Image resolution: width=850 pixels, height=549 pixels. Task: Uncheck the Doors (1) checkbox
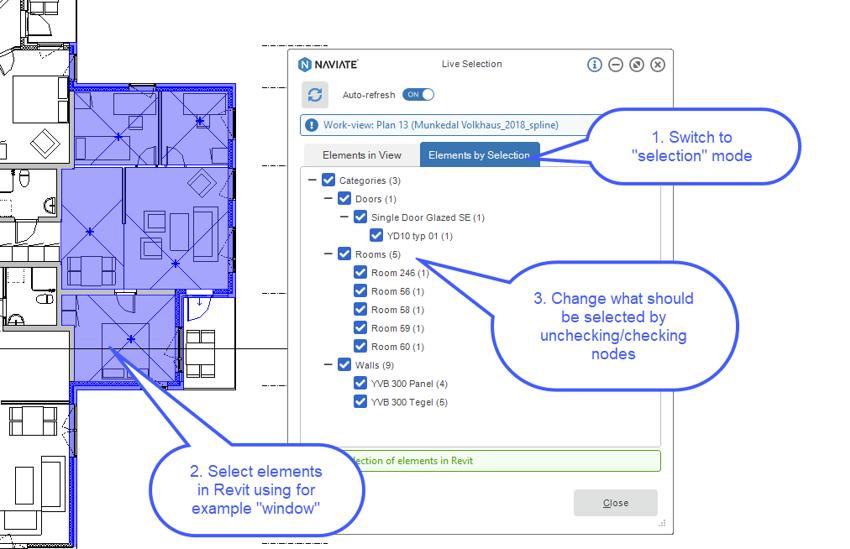coord(344,198)
